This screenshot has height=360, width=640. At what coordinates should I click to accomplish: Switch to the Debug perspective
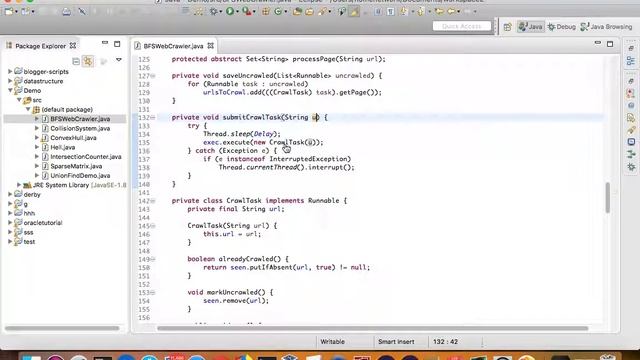[x=562, y=27]
